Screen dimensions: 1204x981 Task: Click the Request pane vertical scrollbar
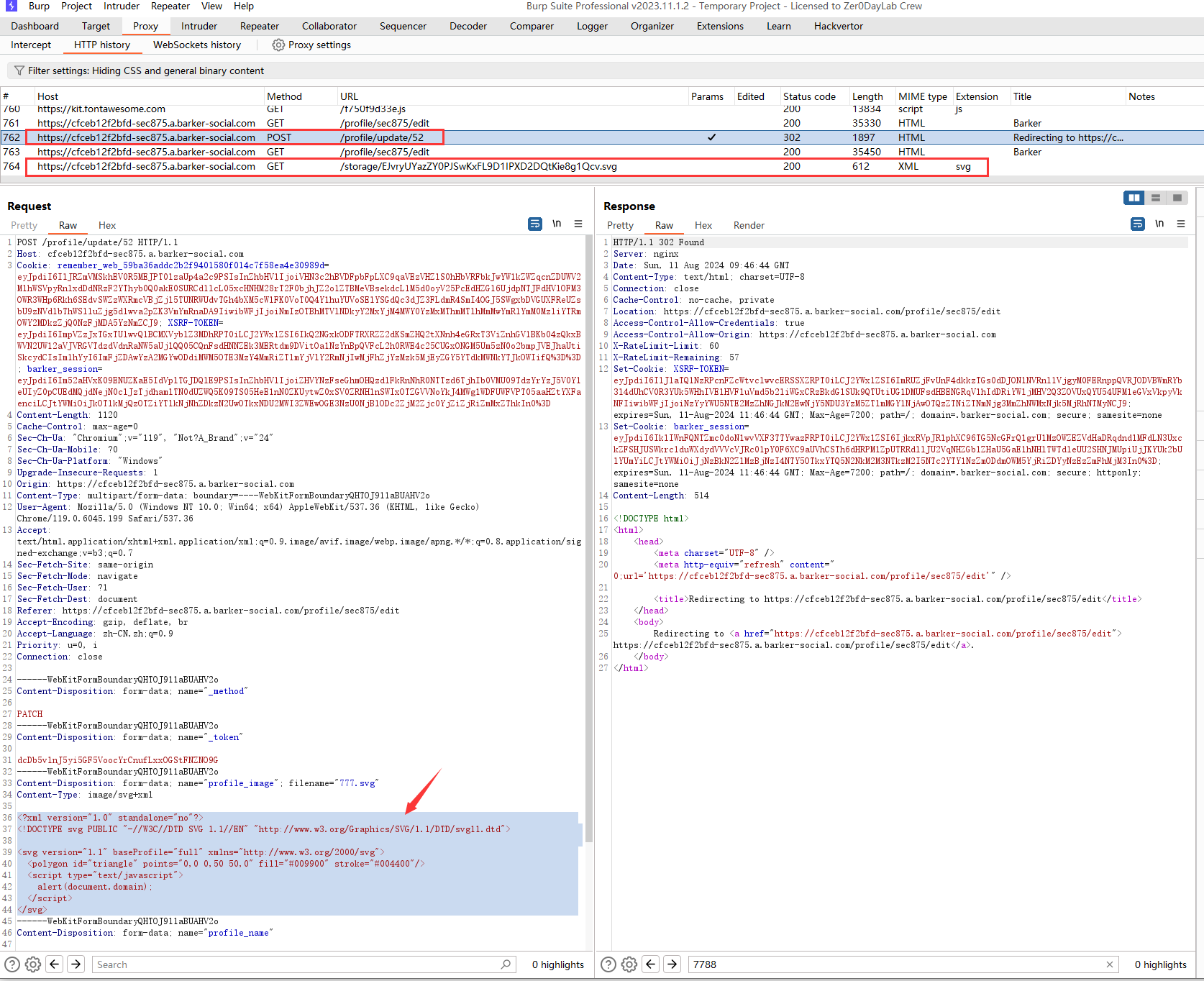point(589,539)
